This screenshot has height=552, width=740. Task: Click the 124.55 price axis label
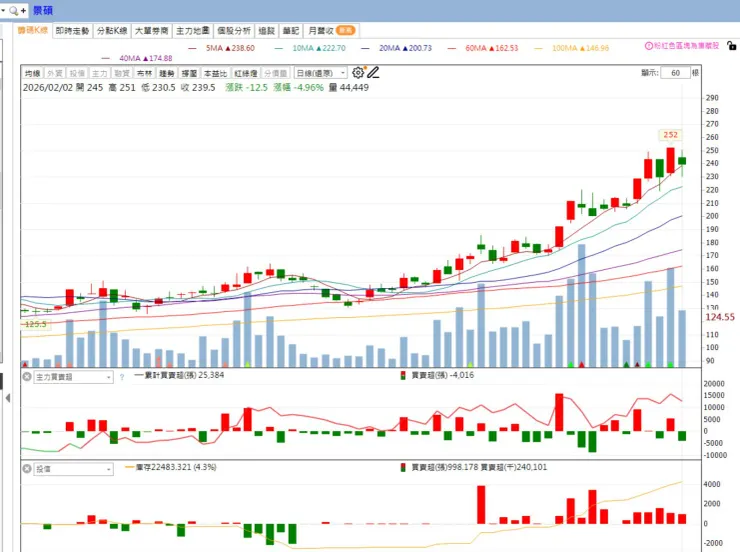(720, 317)
